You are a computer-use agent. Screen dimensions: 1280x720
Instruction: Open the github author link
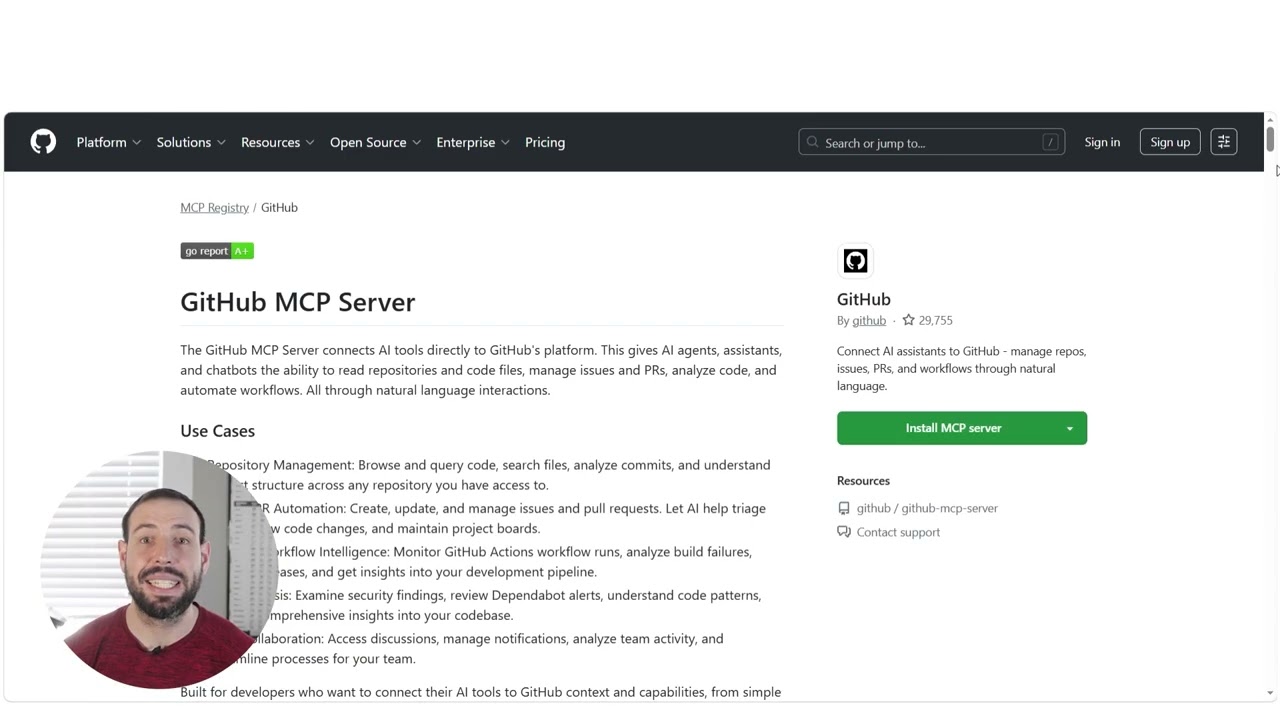(x=869, y=320)
